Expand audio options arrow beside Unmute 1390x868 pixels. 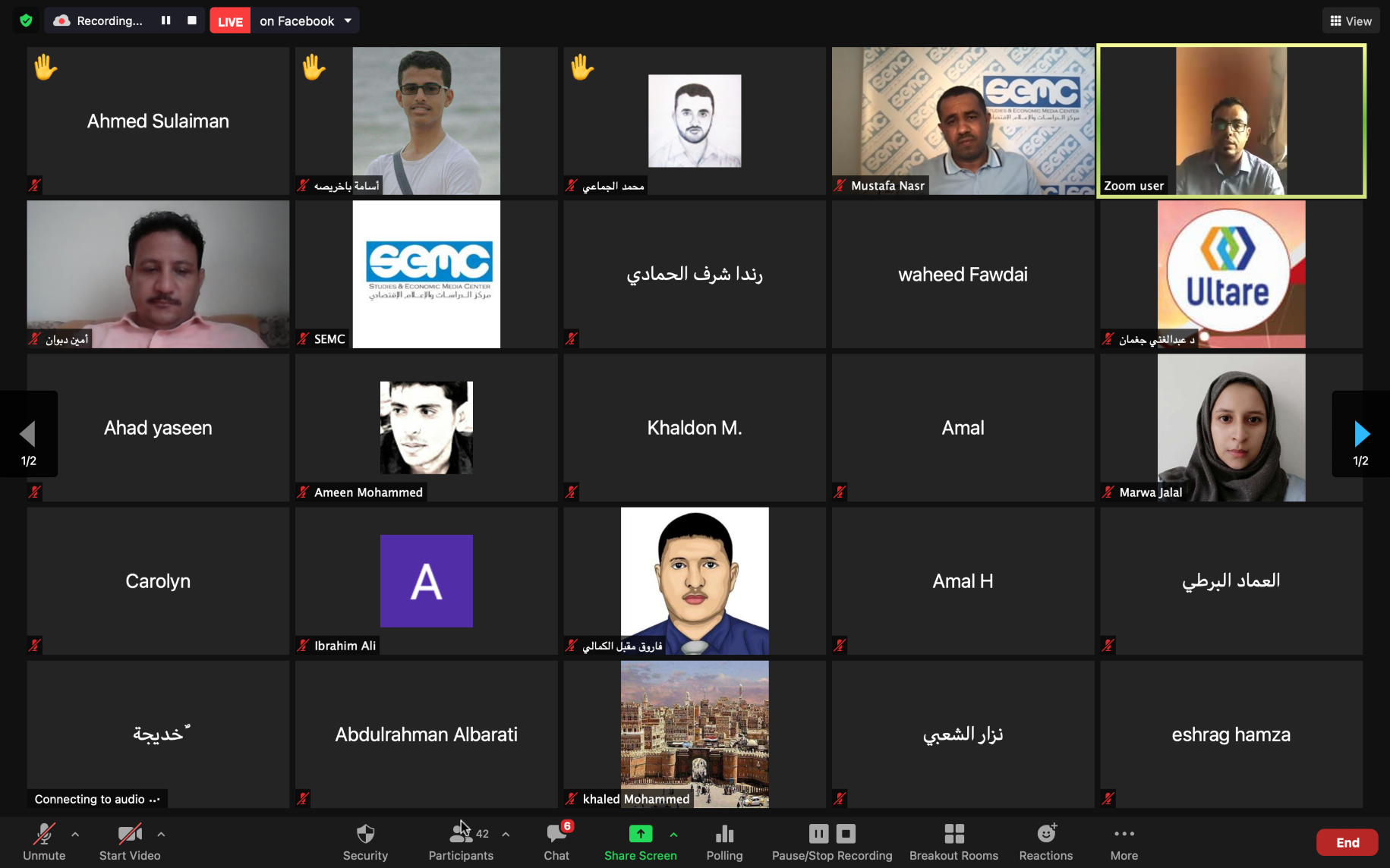click(75, 834)
